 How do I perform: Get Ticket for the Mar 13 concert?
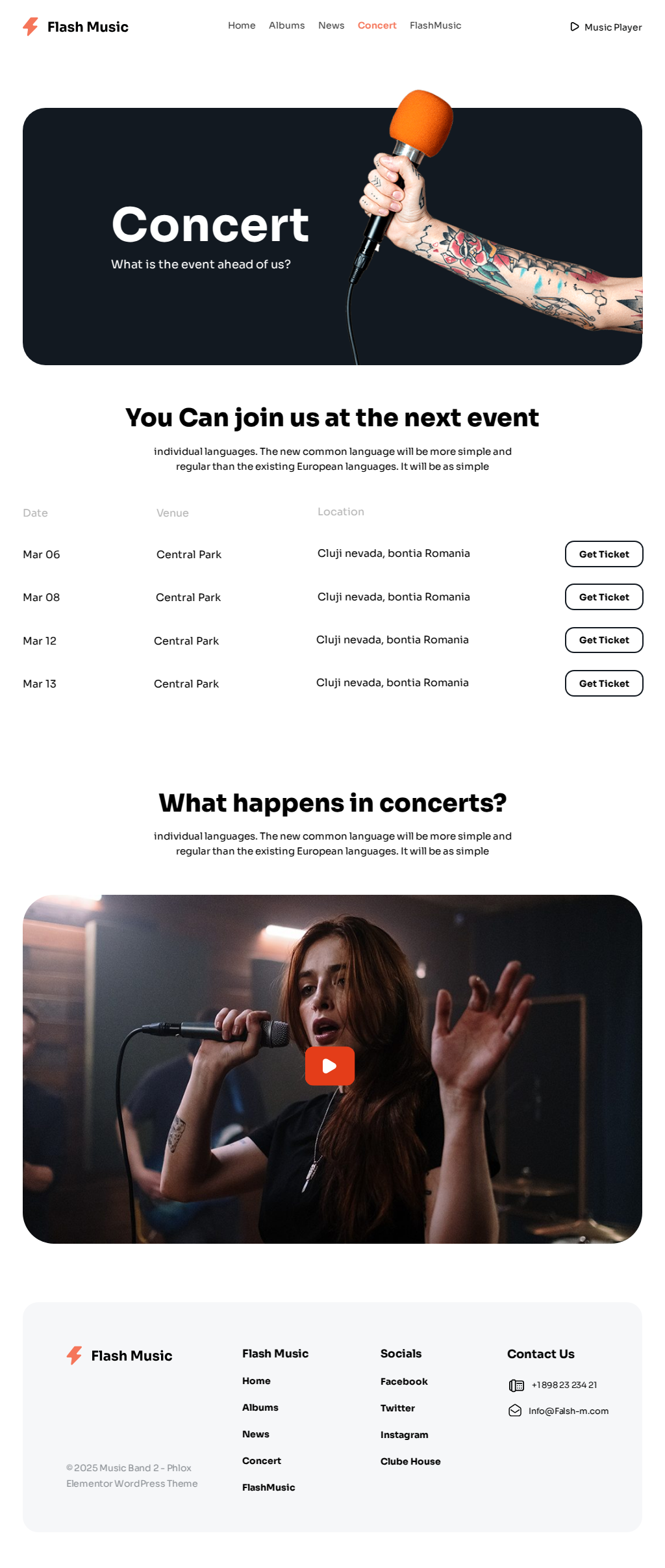(604, 684)
